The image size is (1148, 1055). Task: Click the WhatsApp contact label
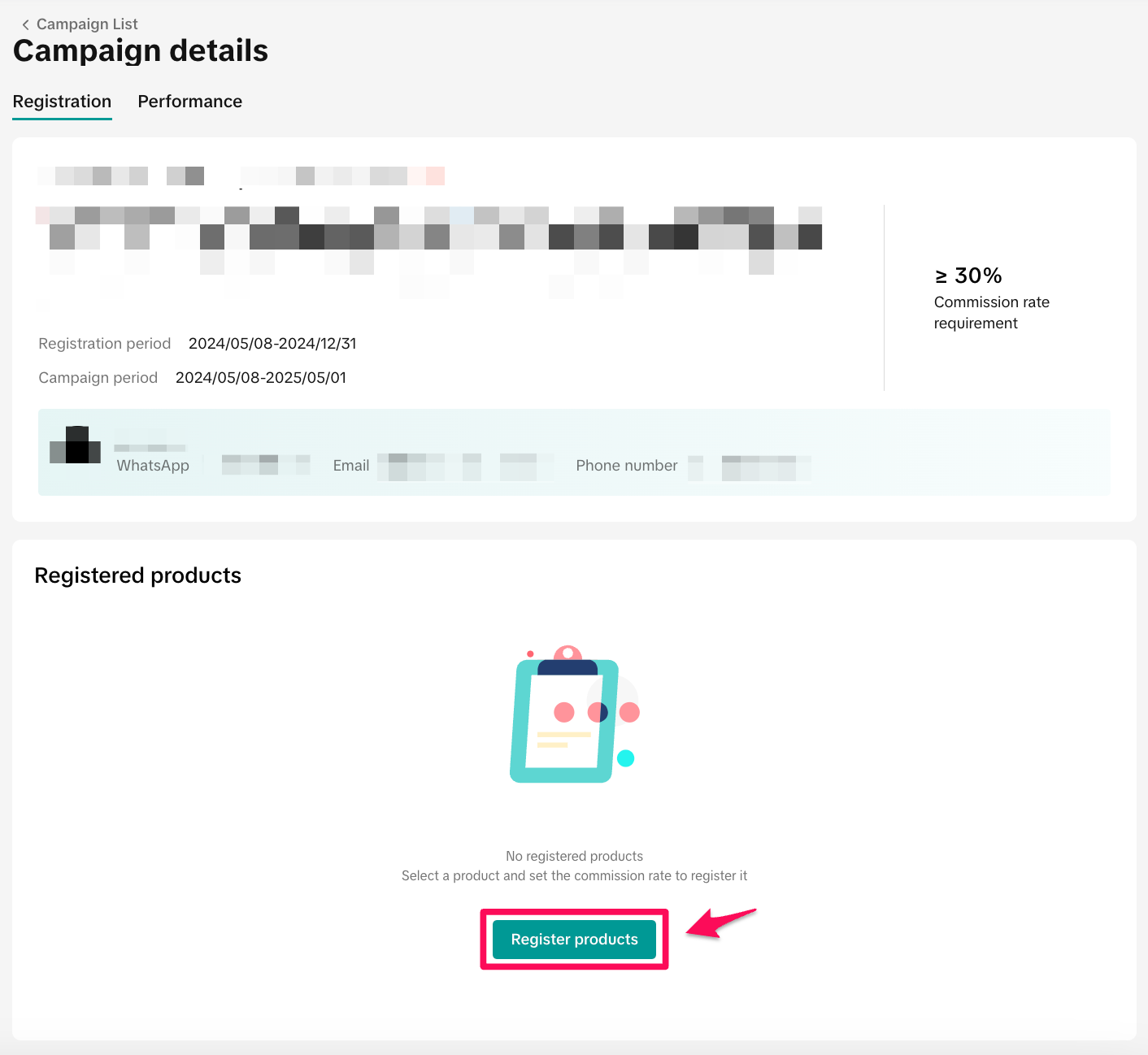click(153, 466)
